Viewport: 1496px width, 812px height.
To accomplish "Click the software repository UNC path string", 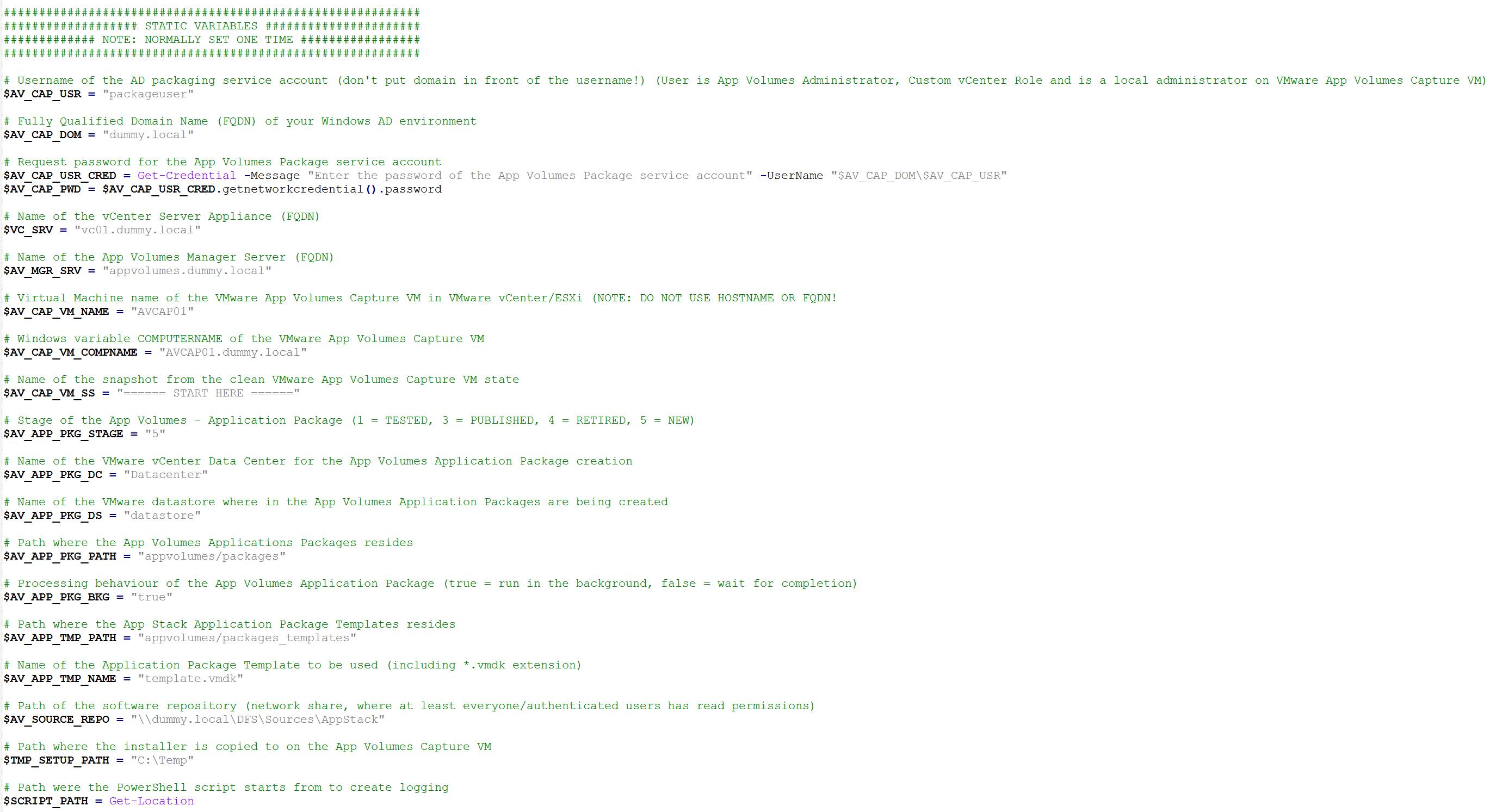I will click(x=257, y=719).
